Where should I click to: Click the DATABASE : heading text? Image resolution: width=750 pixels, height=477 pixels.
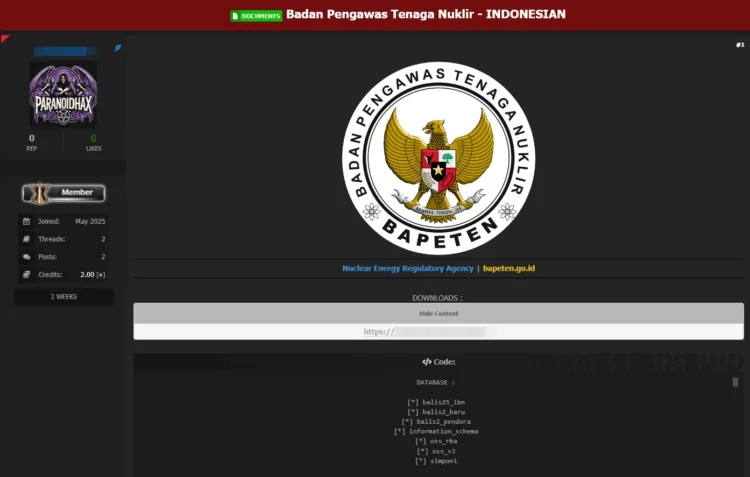[x=435, y=382]
